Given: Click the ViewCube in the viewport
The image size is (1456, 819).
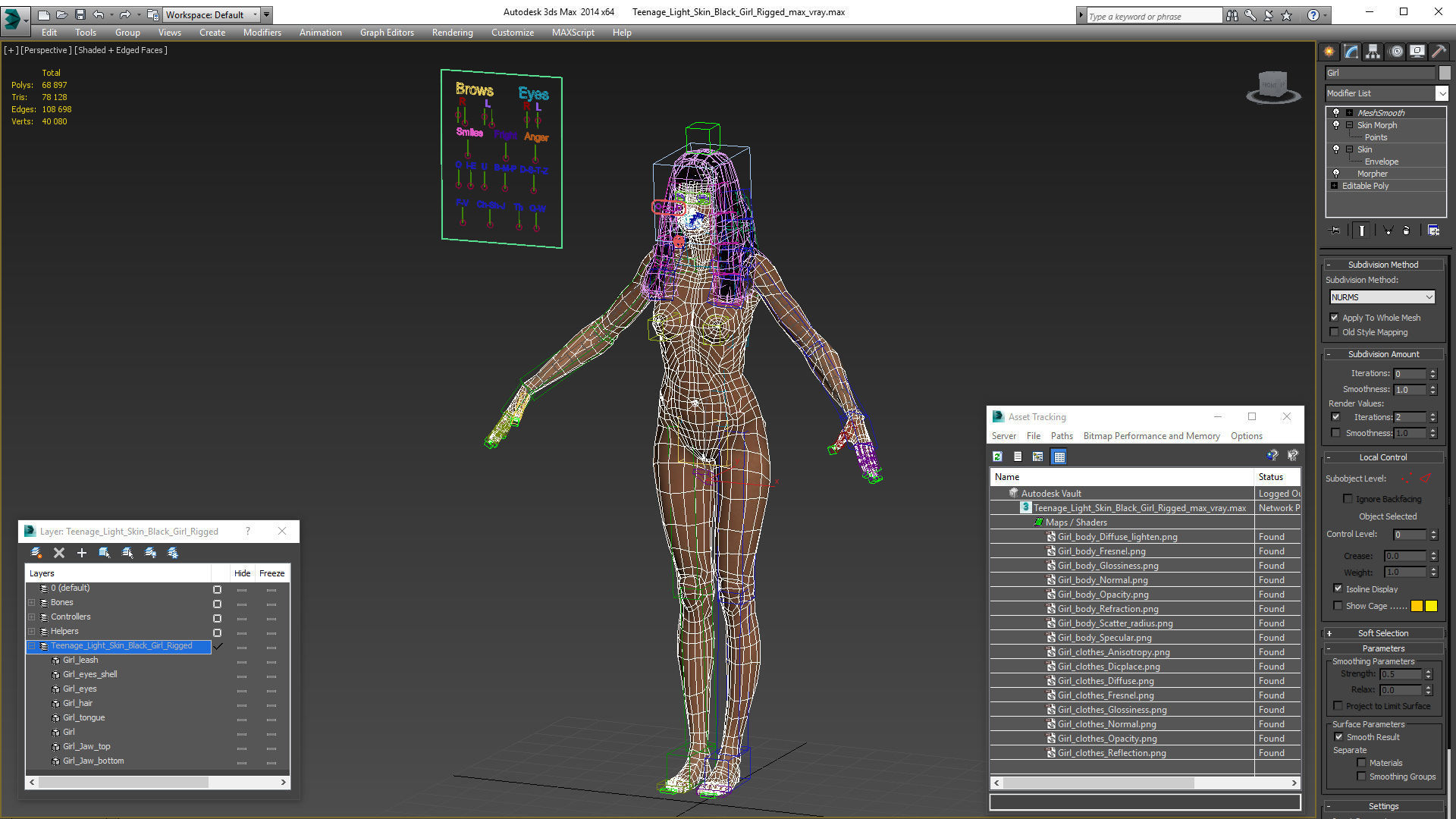Looking at the screenshot, I should coord(1273,87).
